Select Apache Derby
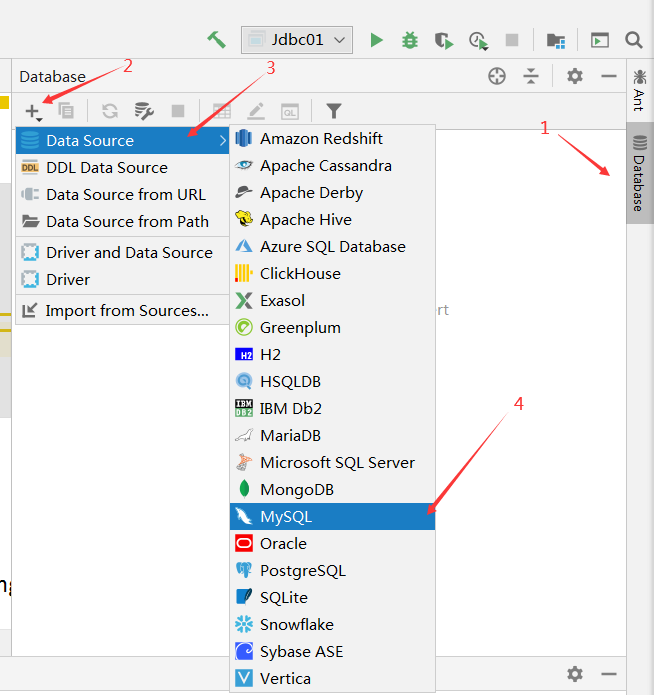Screen dimensions: 654x695 point(333,193)
